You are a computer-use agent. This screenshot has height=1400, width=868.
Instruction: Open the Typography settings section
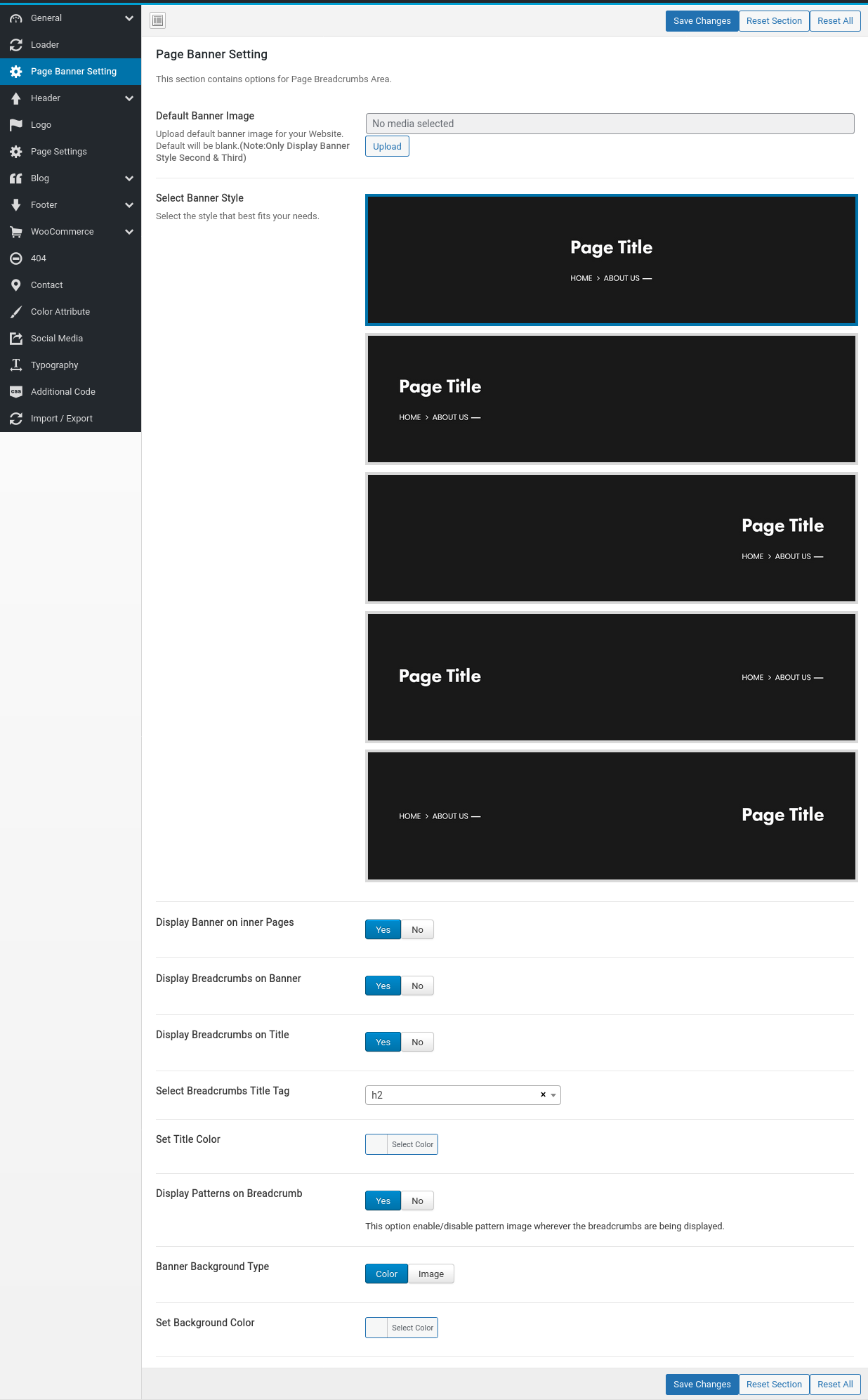tap(70, 365)
